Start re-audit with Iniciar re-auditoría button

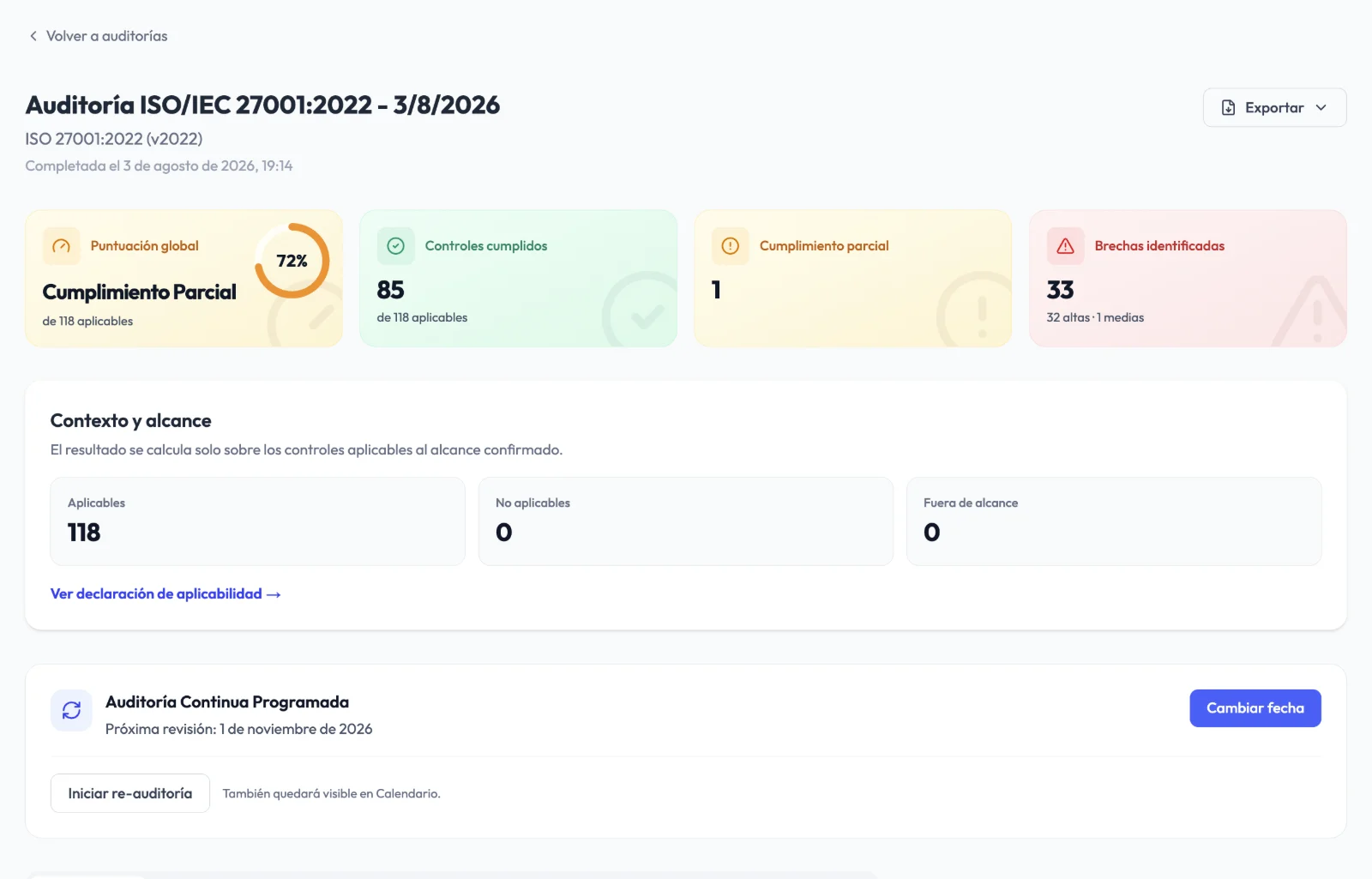point(130,793)
